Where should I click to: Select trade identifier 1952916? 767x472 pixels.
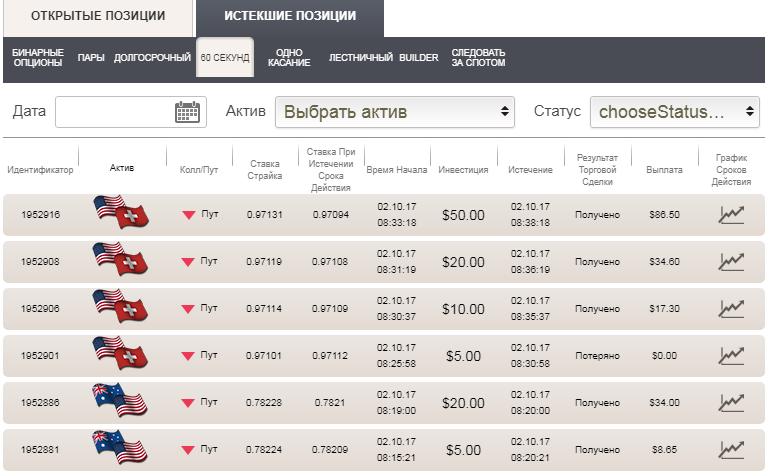click(x=41, y=215)
